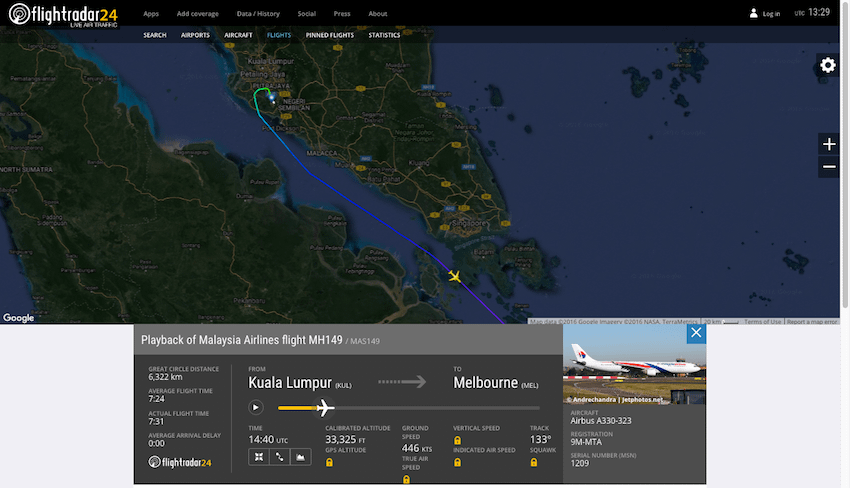Click the MAS149 callsign in panel title
Viewport: 850px width, 488px height.
(x=365, y=342)
